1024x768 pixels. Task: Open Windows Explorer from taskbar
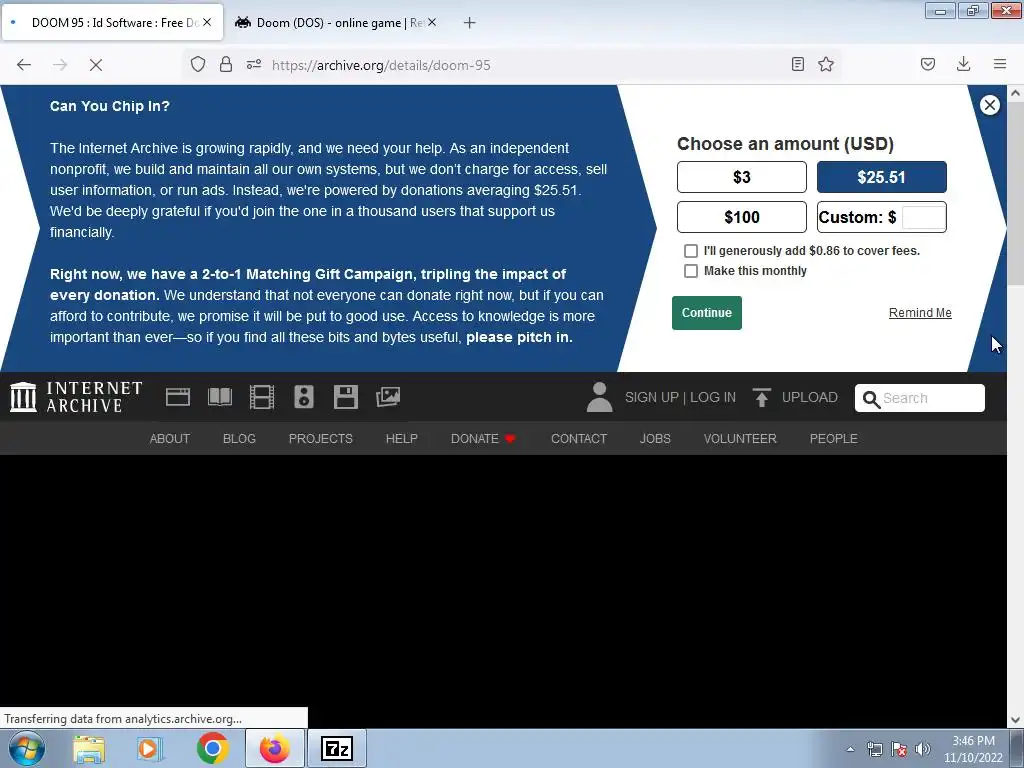(89, 749)
